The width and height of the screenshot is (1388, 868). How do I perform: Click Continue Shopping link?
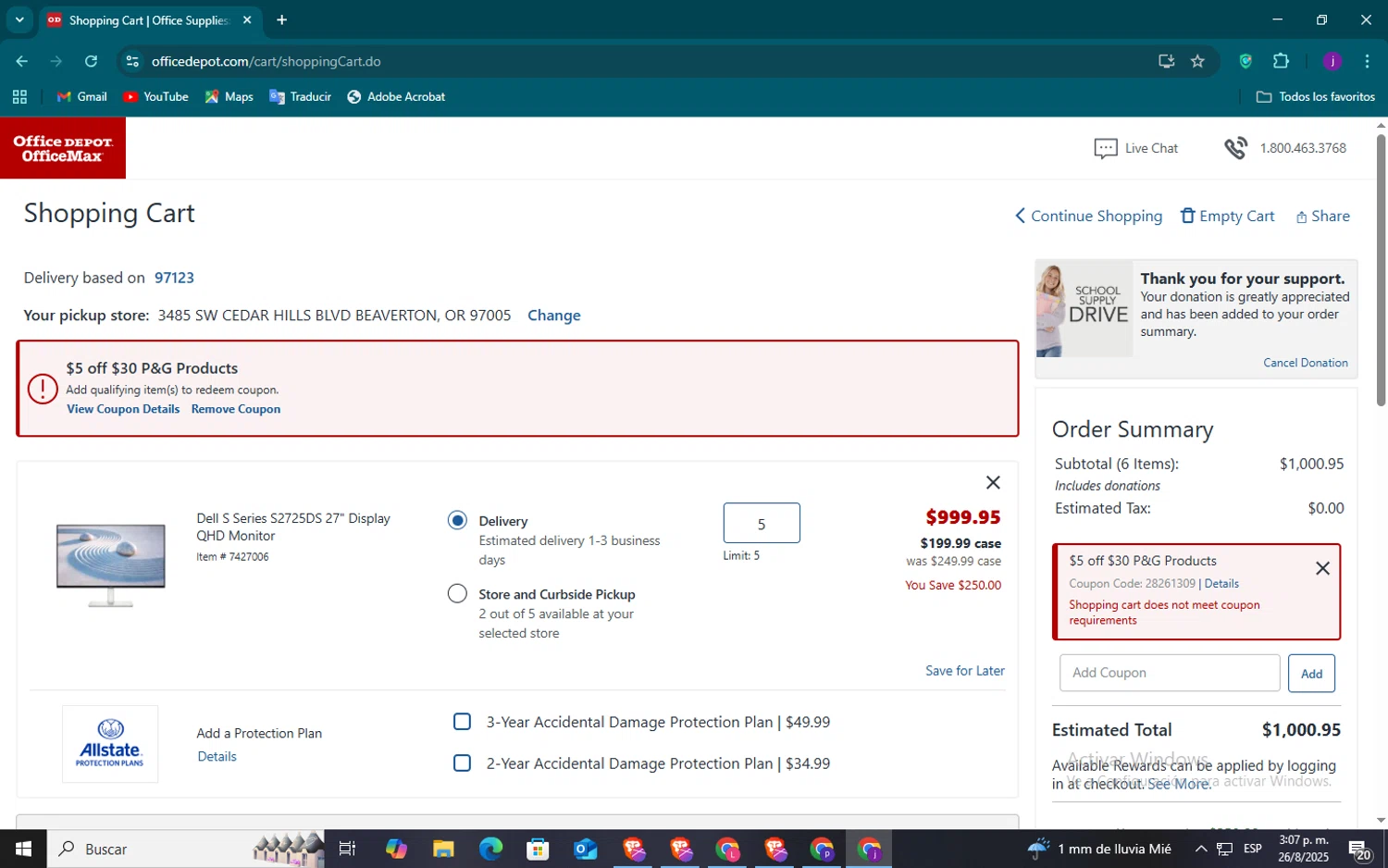(x=1088, y=216)
